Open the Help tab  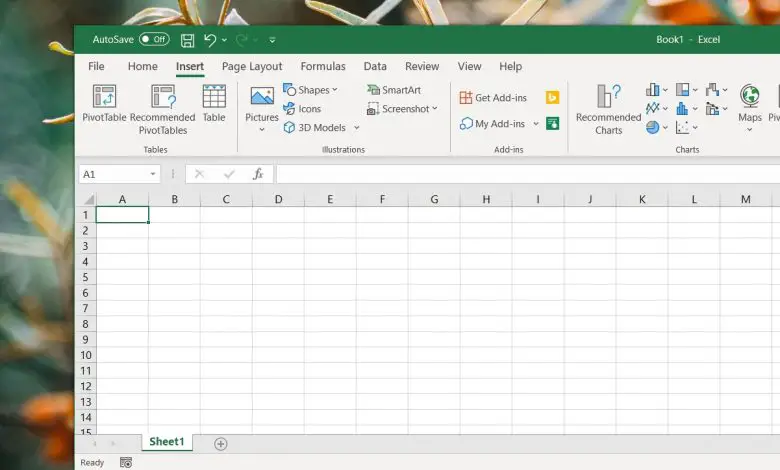510,66
